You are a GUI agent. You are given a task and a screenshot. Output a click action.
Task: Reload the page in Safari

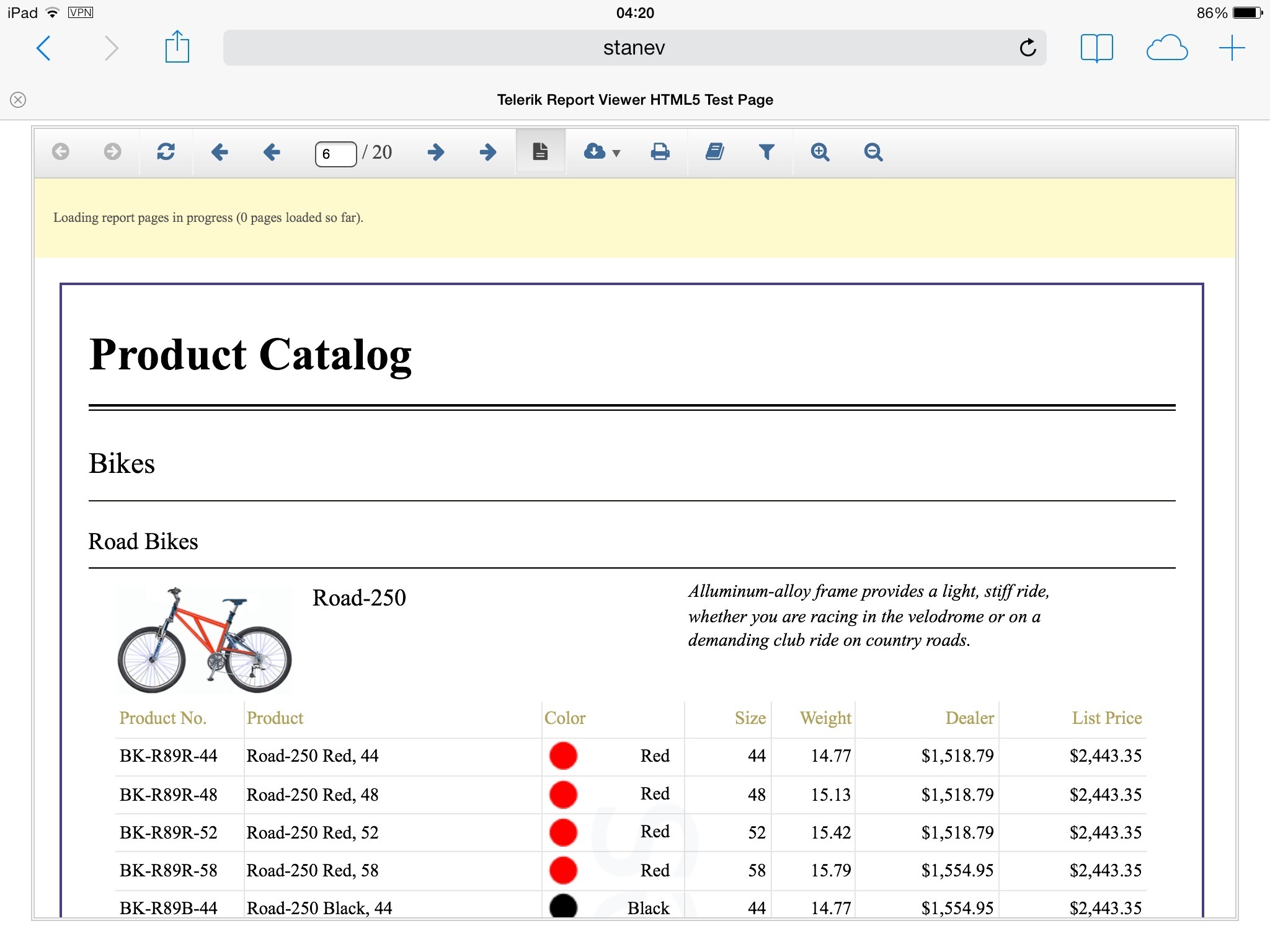click(1028, 48)
